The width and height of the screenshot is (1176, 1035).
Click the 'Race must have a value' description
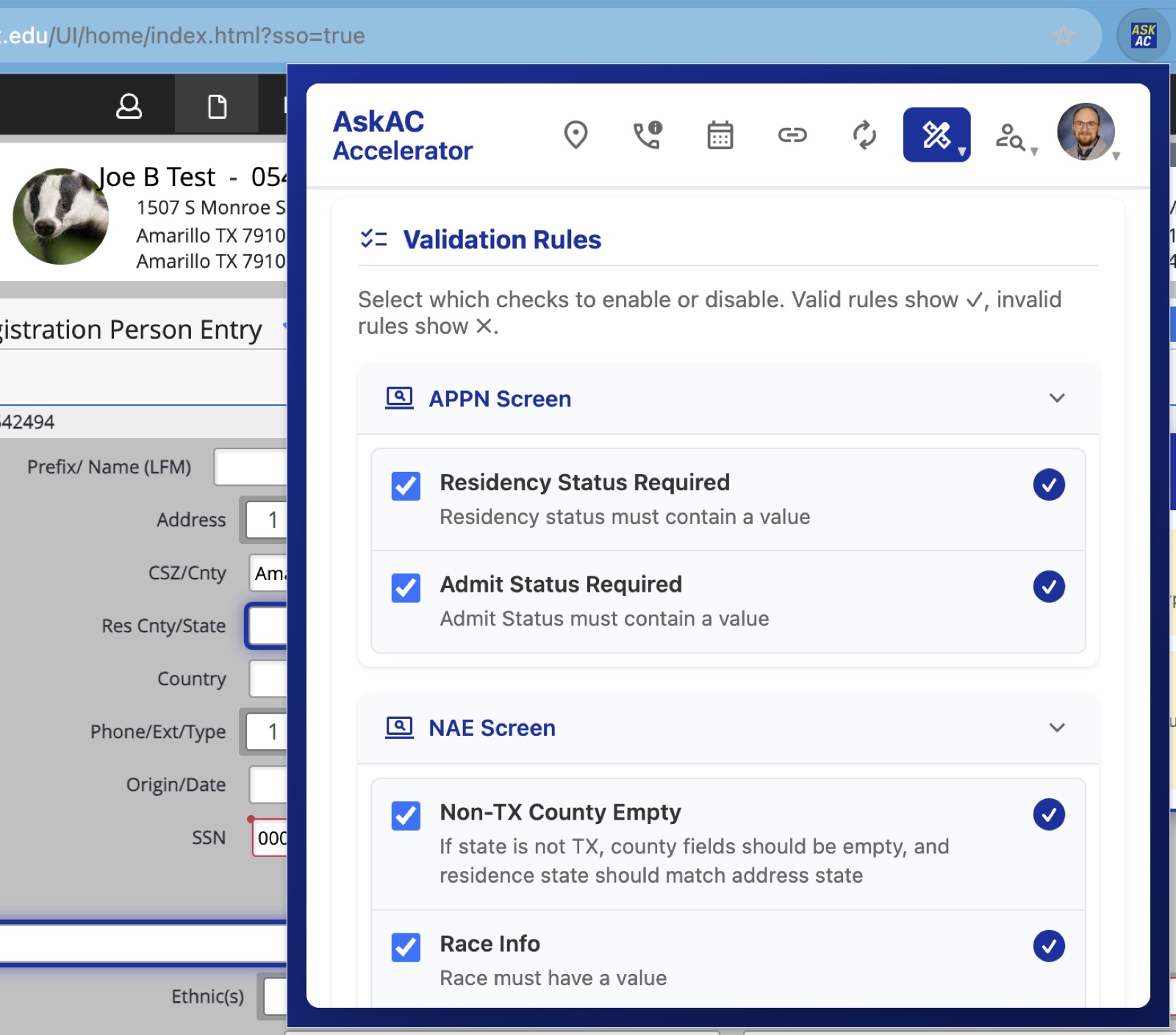[x=553, y=978]
